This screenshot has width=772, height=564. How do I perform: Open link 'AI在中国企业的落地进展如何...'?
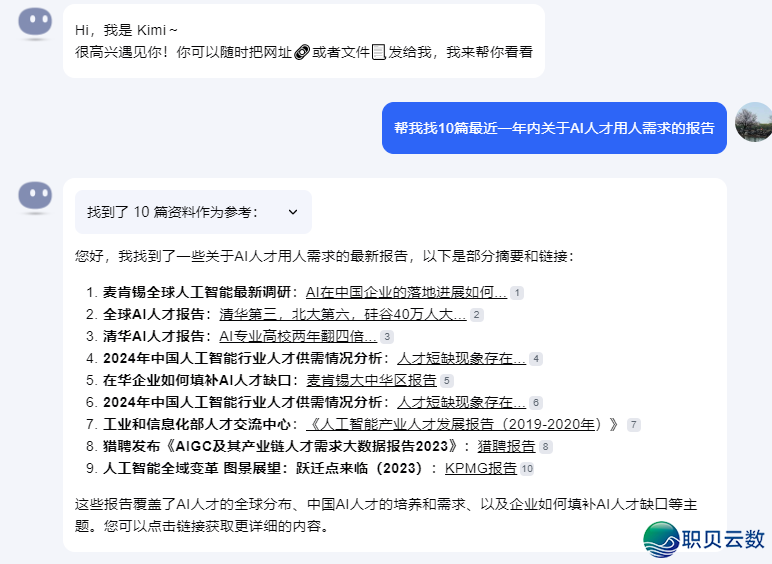[x=406, y=292]
